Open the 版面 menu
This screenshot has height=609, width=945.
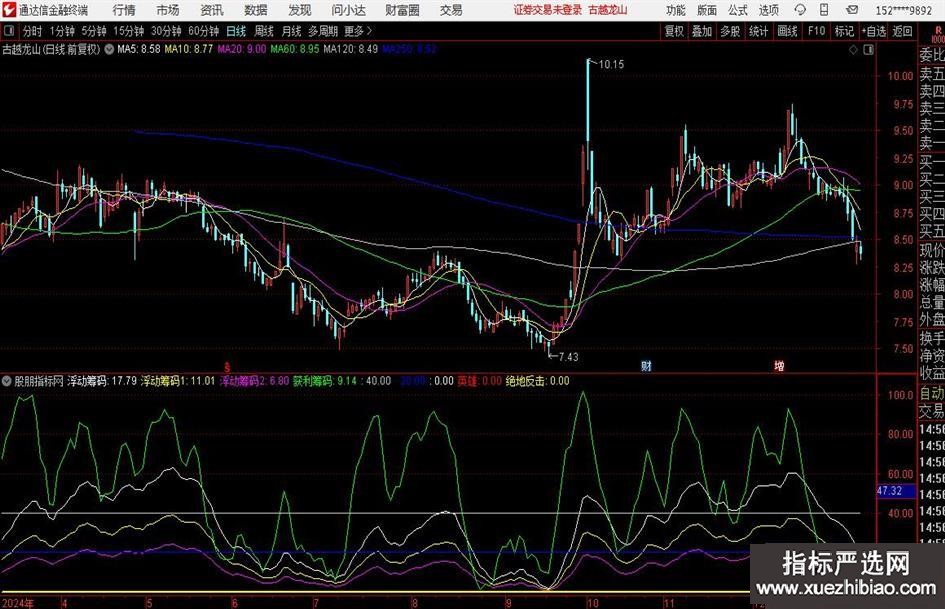click(x=707, y=10)
